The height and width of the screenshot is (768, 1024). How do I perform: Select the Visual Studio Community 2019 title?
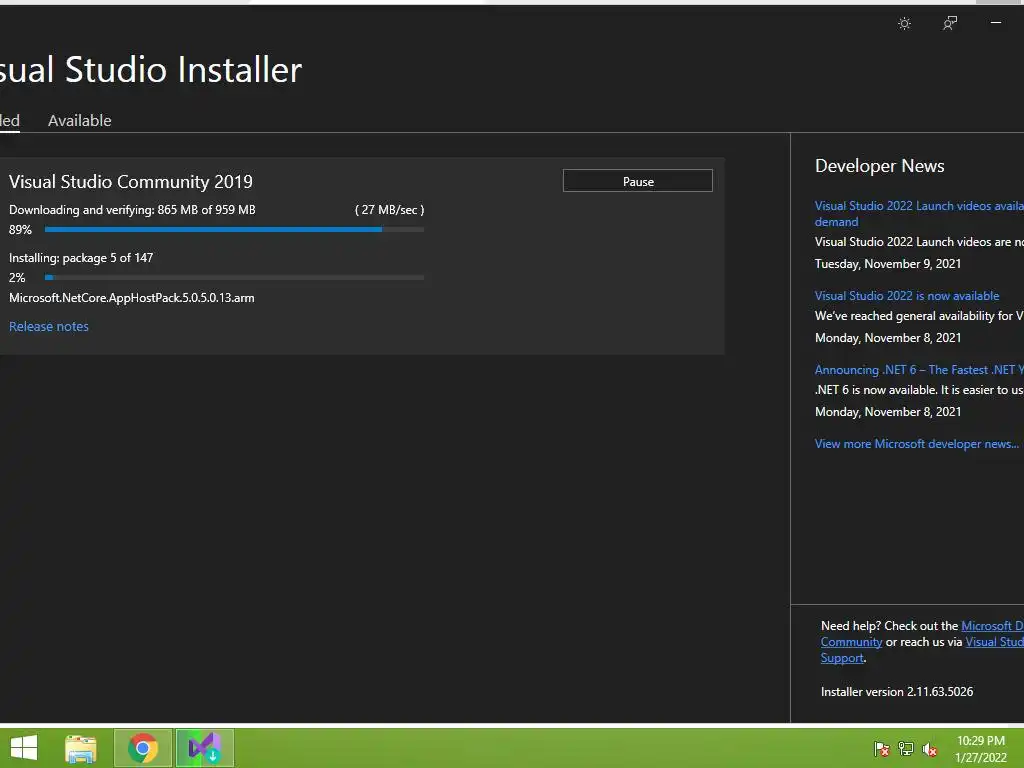pos(131,182)
